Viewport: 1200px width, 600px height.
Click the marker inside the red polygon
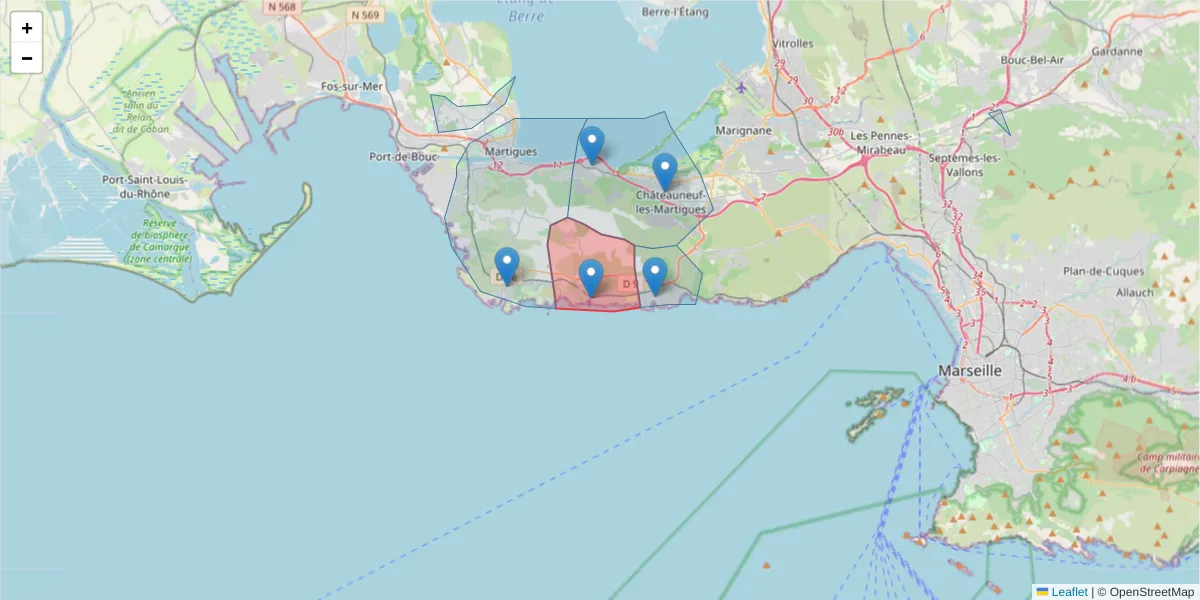click(x=591, y=278)
